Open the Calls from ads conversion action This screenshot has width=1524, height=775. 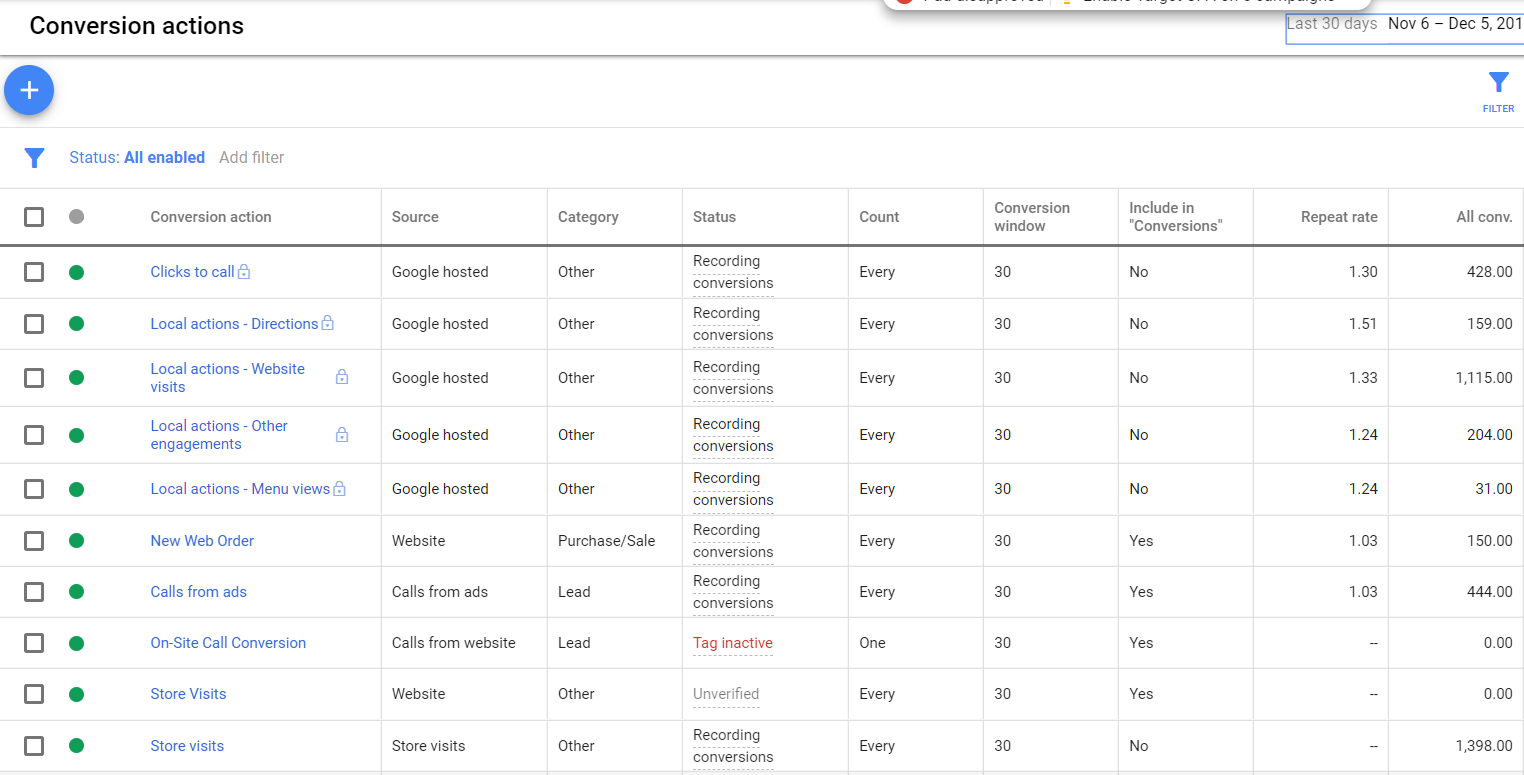[198, 592]
